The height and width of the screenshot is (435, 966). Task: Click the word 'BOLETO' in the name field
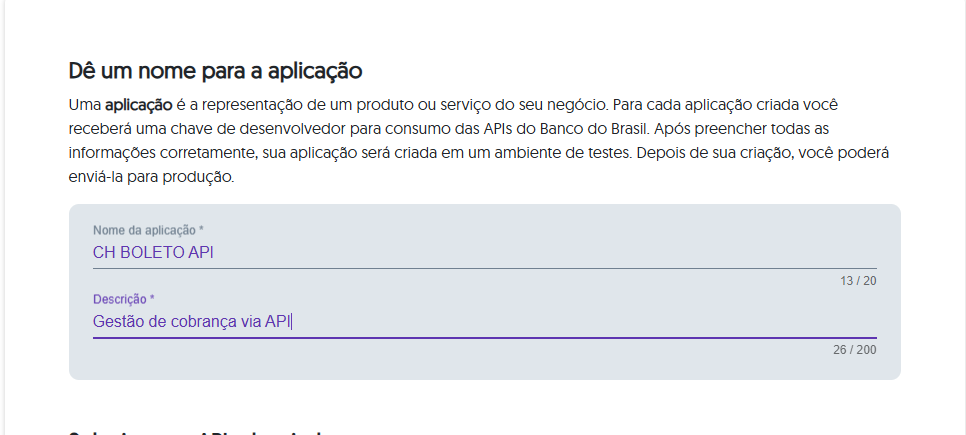tap(152, 253)
